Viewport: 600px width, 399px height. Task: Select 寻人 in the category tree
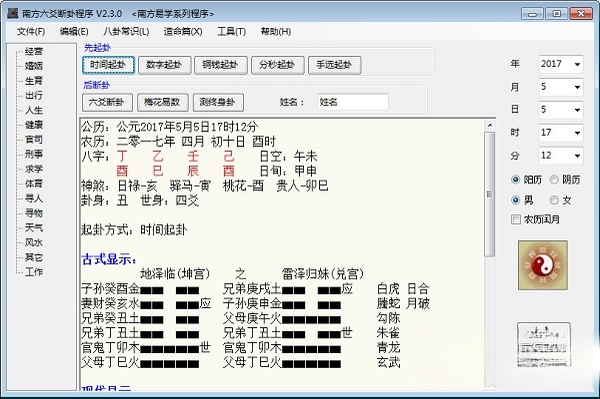pyautogui.click(x=34, y=198)
